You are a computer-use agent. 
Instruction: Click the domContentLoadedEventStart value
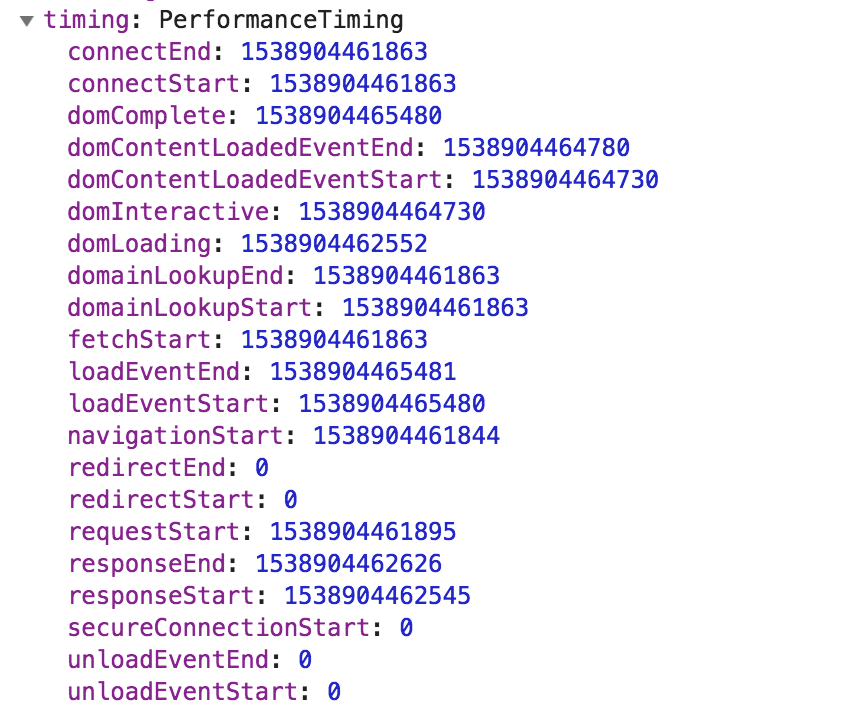(x=565, y=180)
